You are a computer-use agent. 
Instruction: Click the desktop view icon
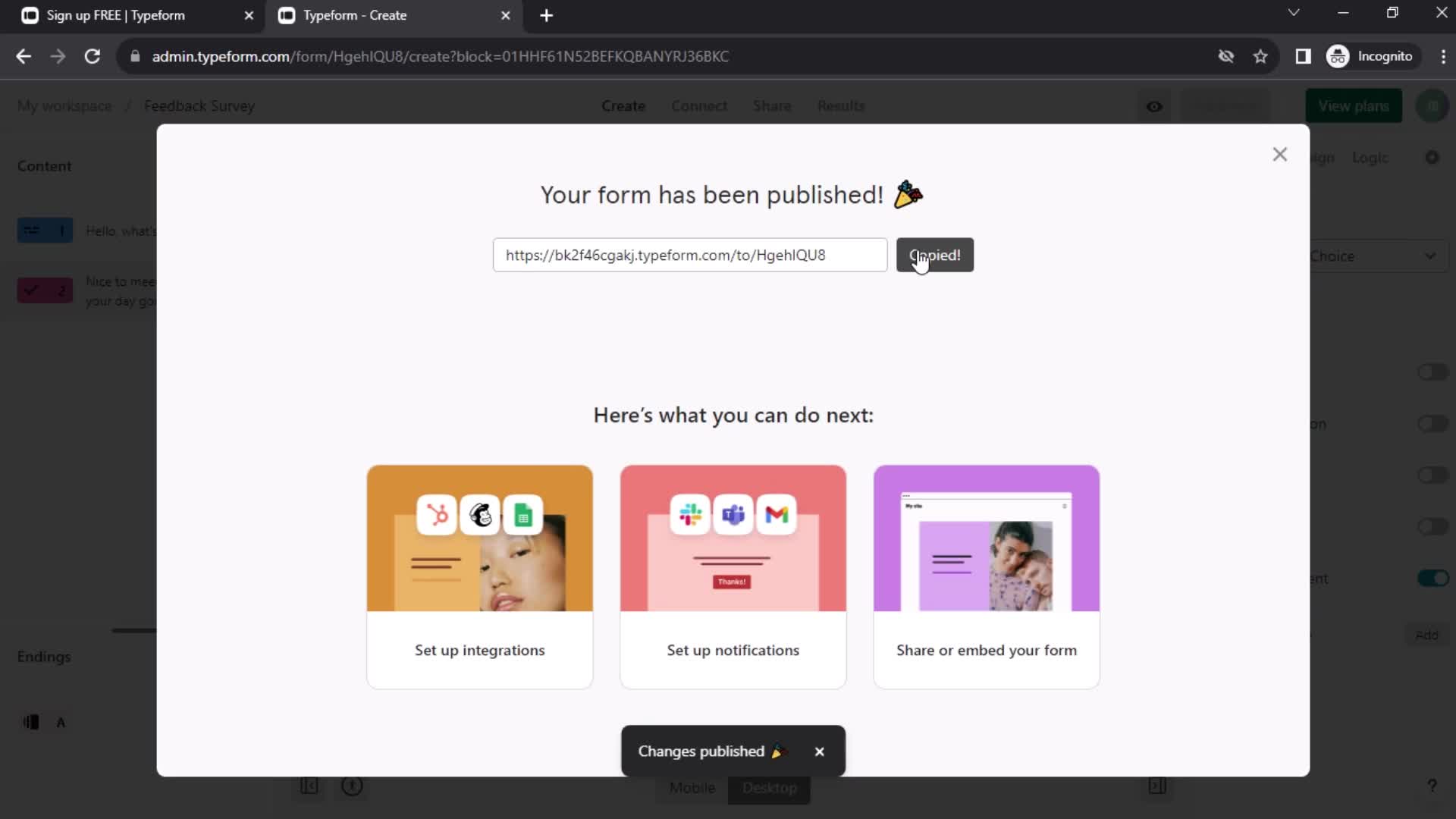click(770, 787)
